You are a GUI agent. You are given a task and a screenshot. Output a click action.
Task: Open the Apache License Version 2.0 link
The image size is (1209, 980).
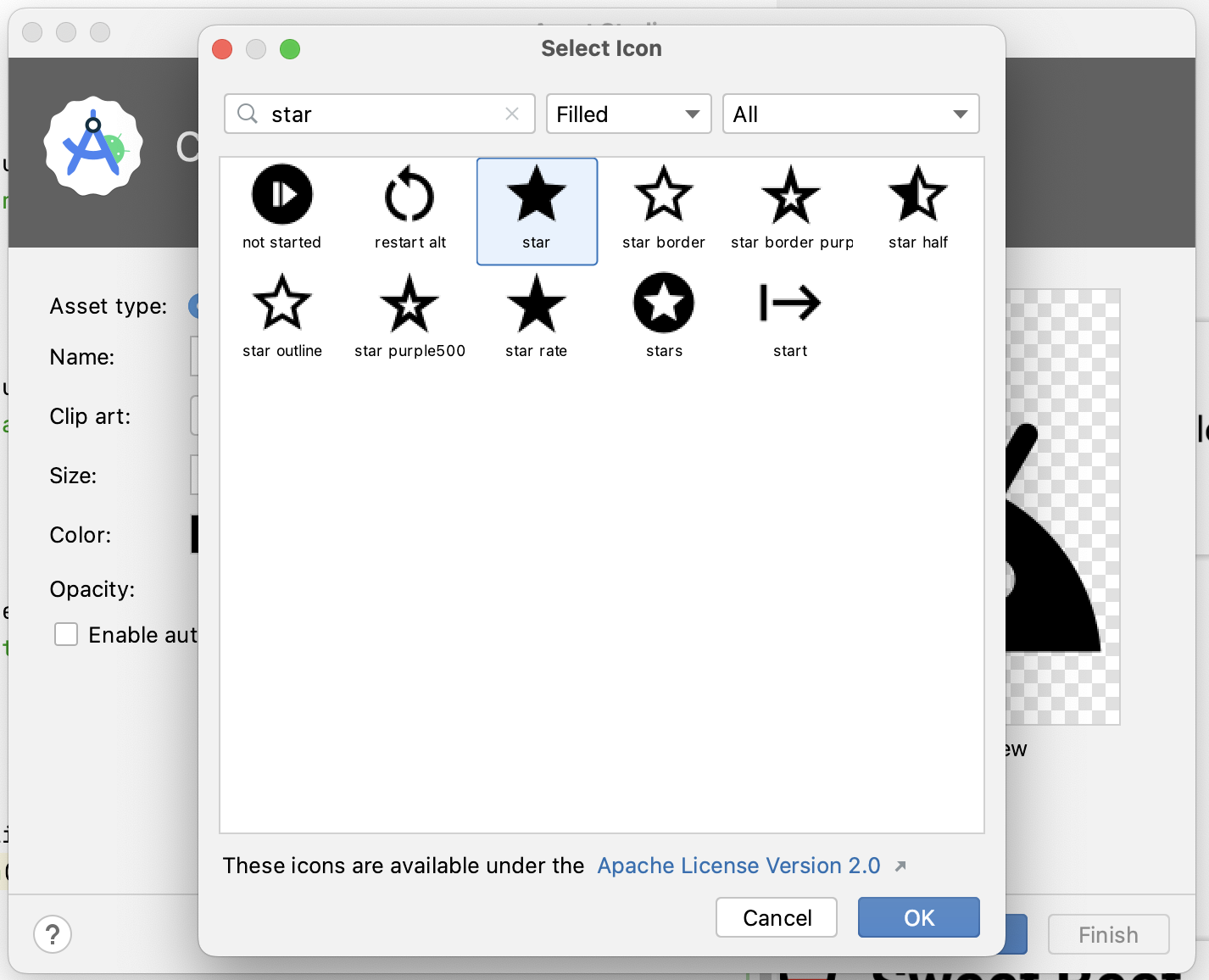click(738, 866)
